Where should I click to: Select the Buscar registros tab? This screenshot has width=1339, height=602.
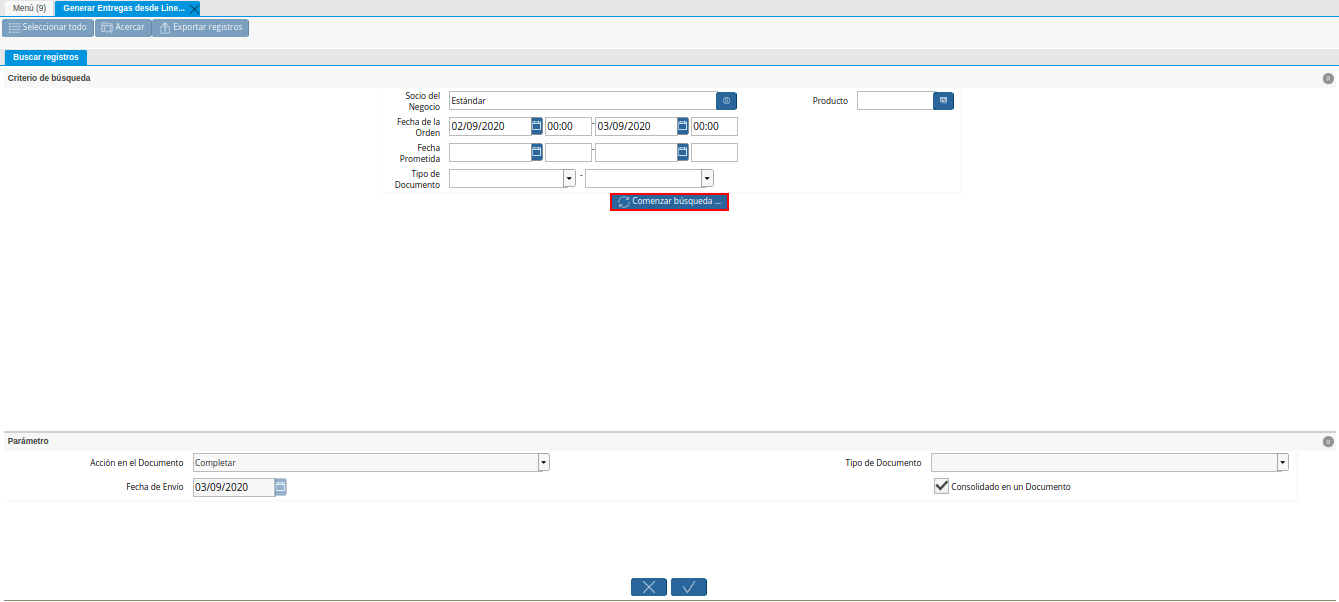click(46, 57)
